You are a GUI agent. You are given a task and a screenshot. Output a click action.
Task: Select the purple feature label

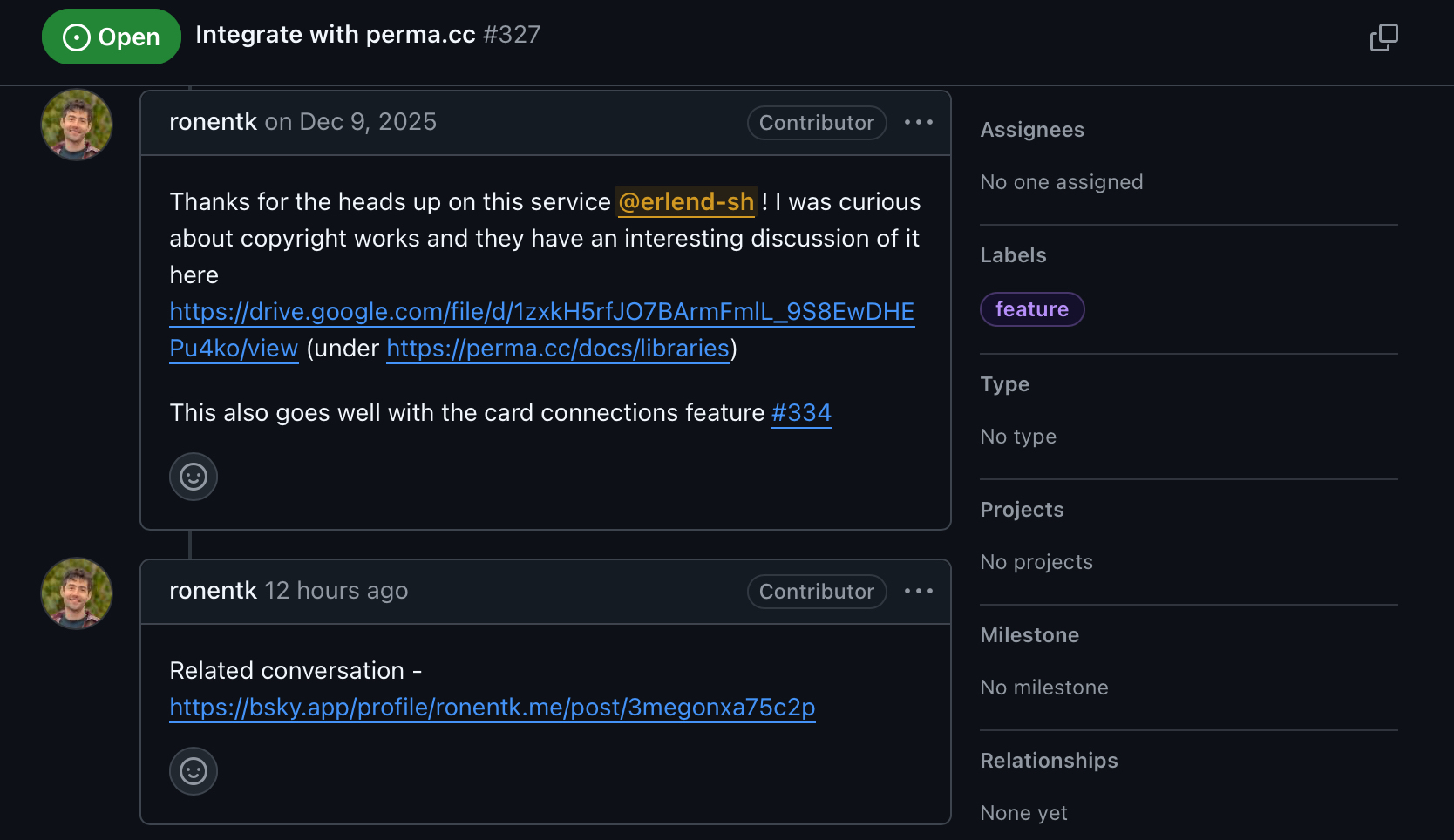[1032, 309]
